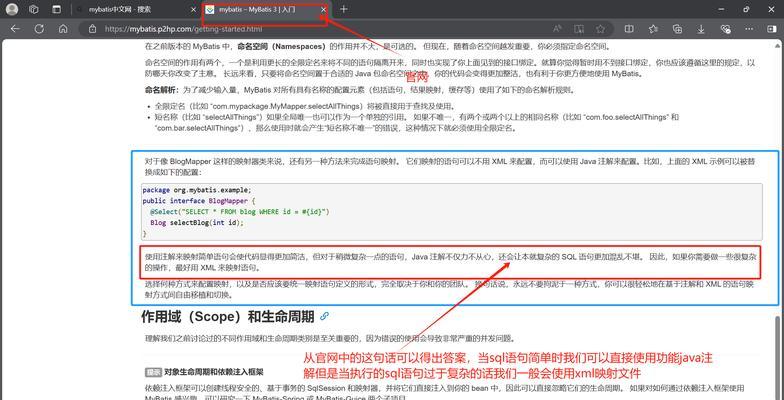Toggle split screen view
The height and width of the screenshot is (400, 784).
(630, 29)
